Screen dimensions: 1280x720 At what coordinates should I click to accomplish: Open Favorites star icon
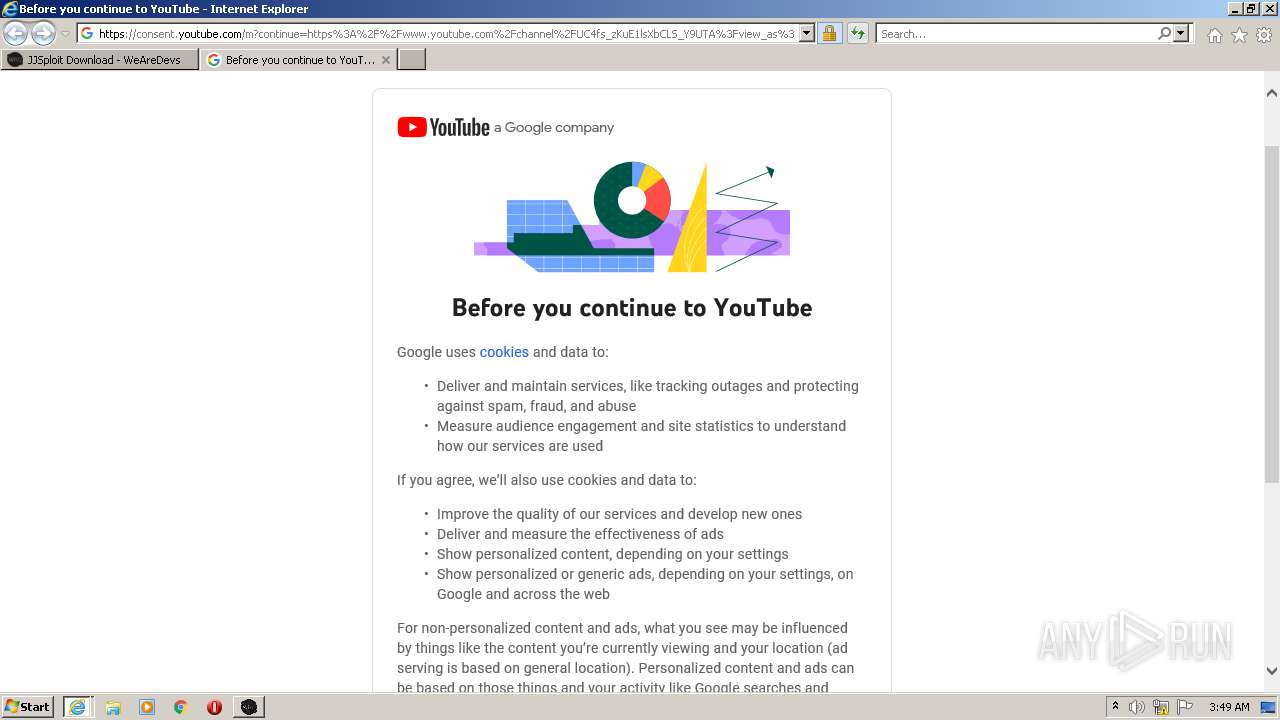click(x=1239, y=35)
